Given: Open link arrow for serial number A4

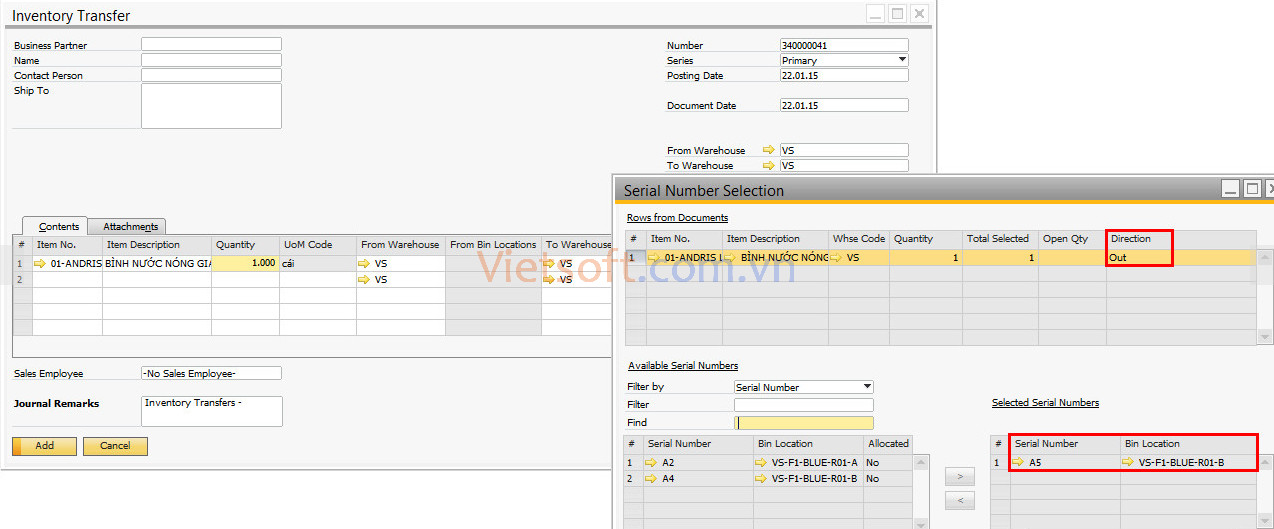Looking at the screenshot, I should pos(652,479).
